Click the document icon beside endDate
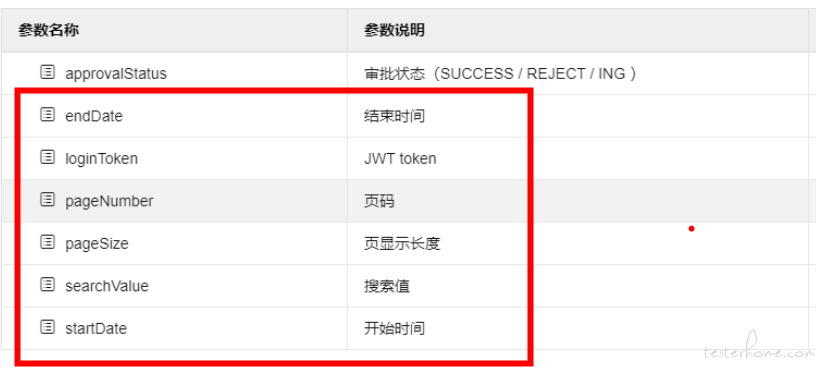Viewport: 816px width, 370px height. [47, 114]
